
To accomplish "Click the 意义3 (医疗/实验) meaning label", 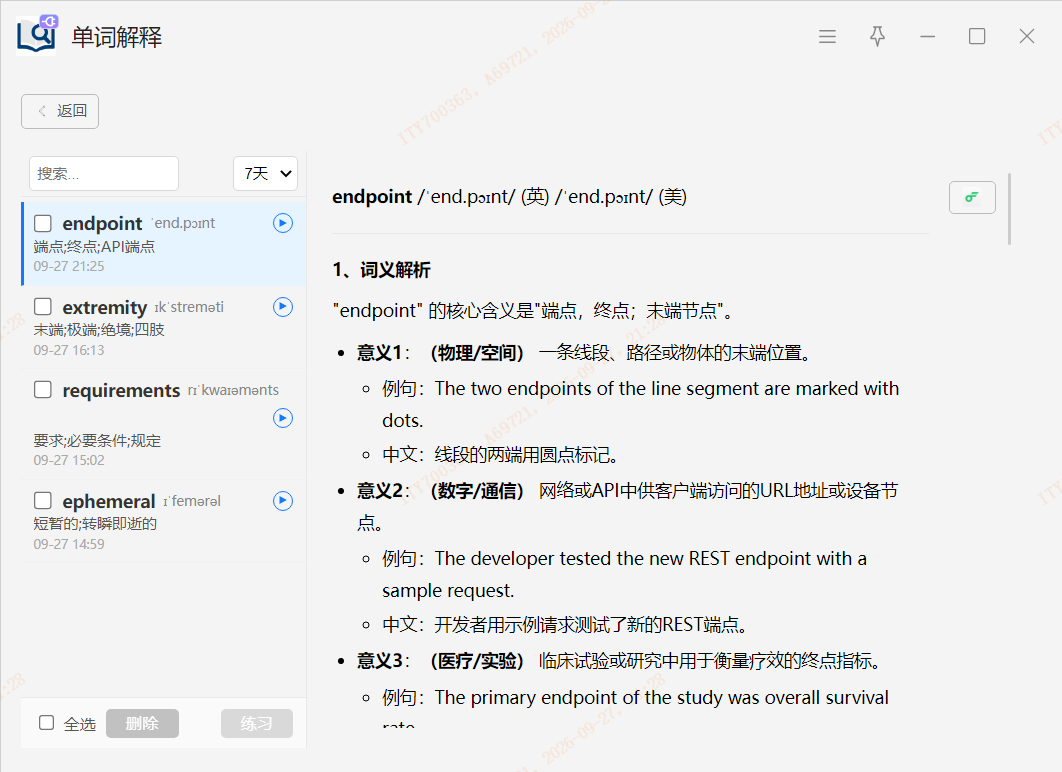I will [x=440, y=661].
